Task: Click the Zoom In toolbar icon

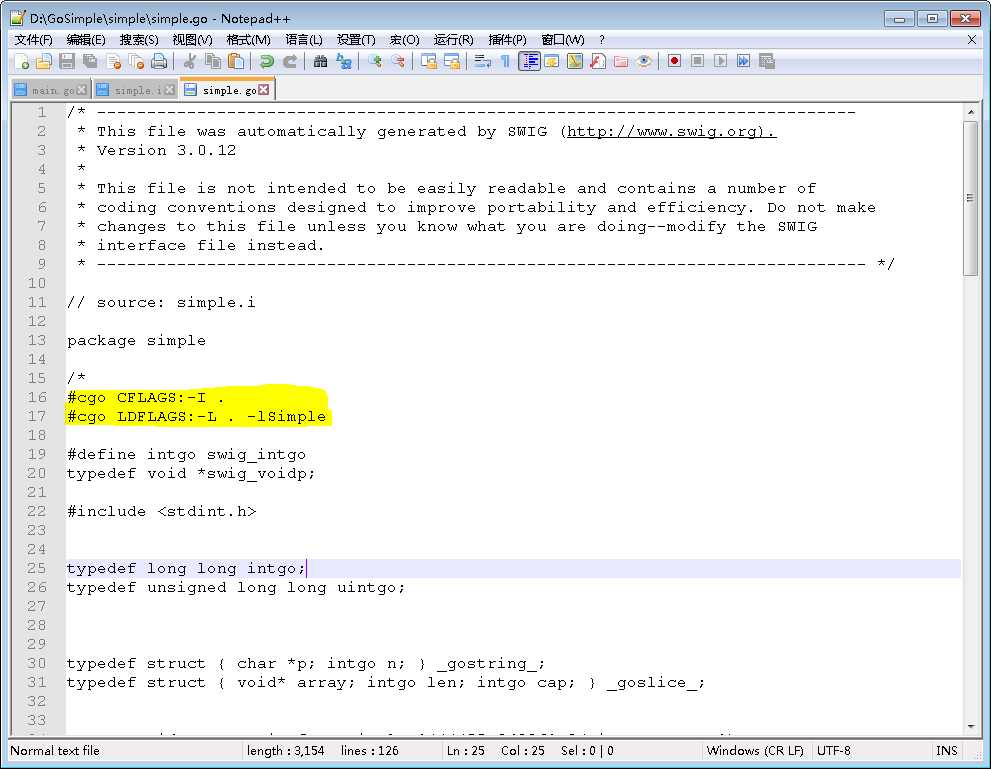Action: coord(375,61)
